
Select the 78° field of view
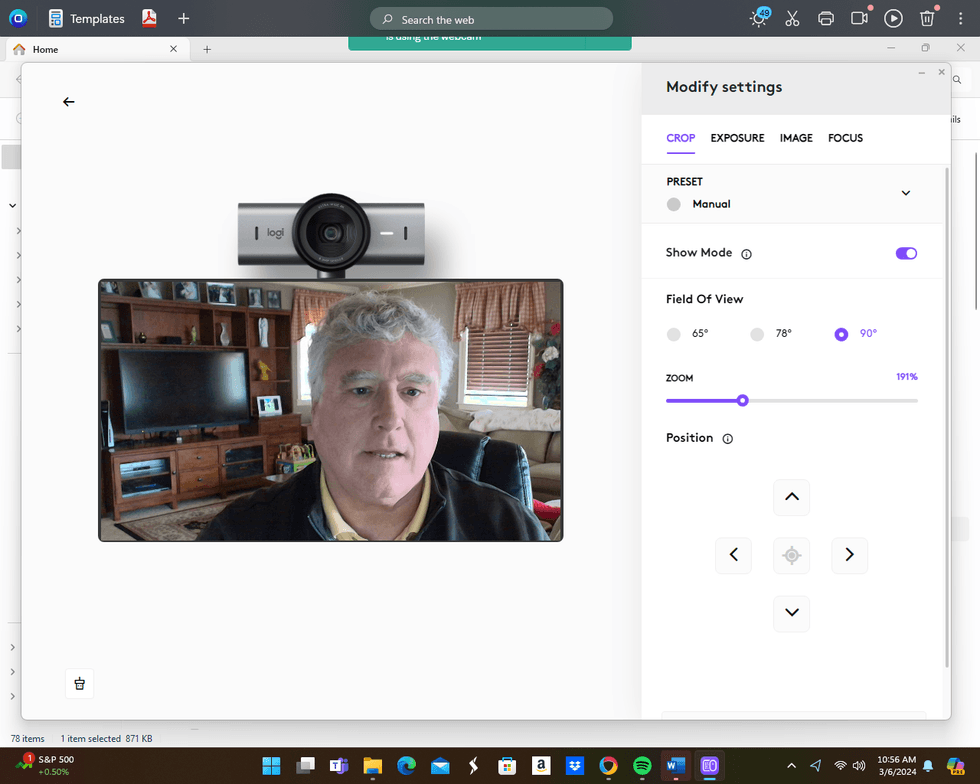pos(757,334)
